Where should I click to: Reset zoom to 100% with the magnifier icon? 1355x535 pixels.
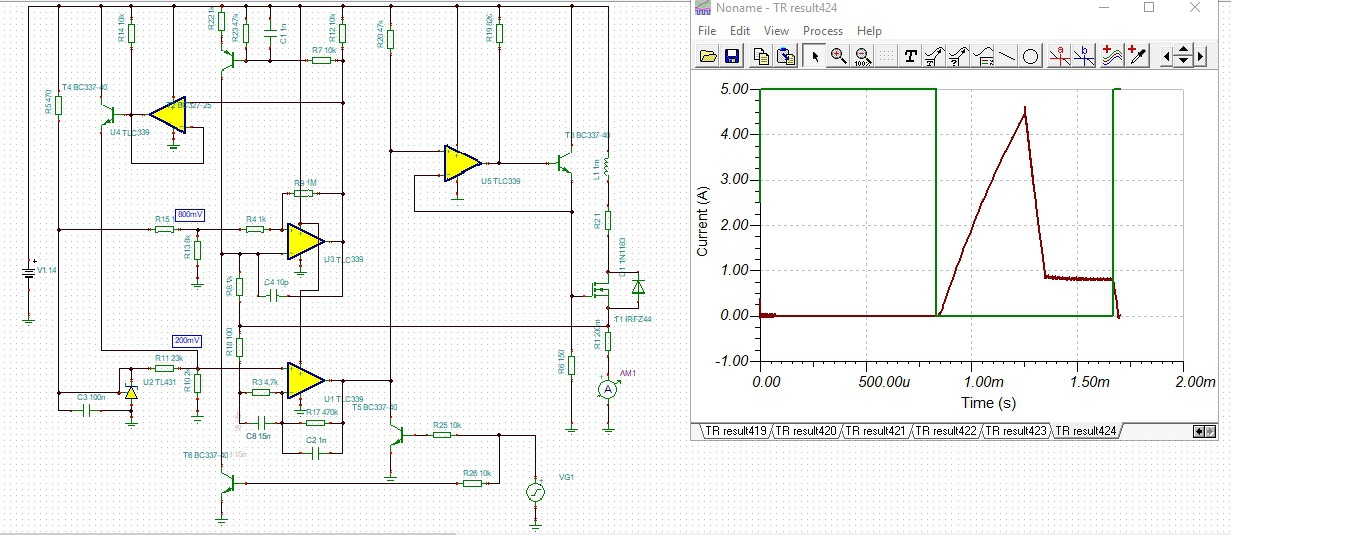point(862,56)
